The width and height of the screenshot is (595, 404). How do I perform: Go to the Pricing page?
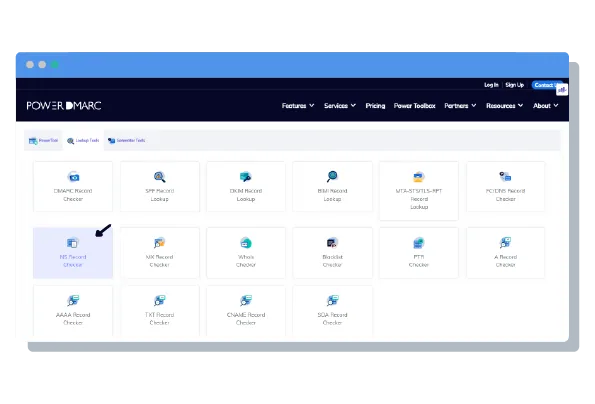pyautogui.click(x=375, y=106)
